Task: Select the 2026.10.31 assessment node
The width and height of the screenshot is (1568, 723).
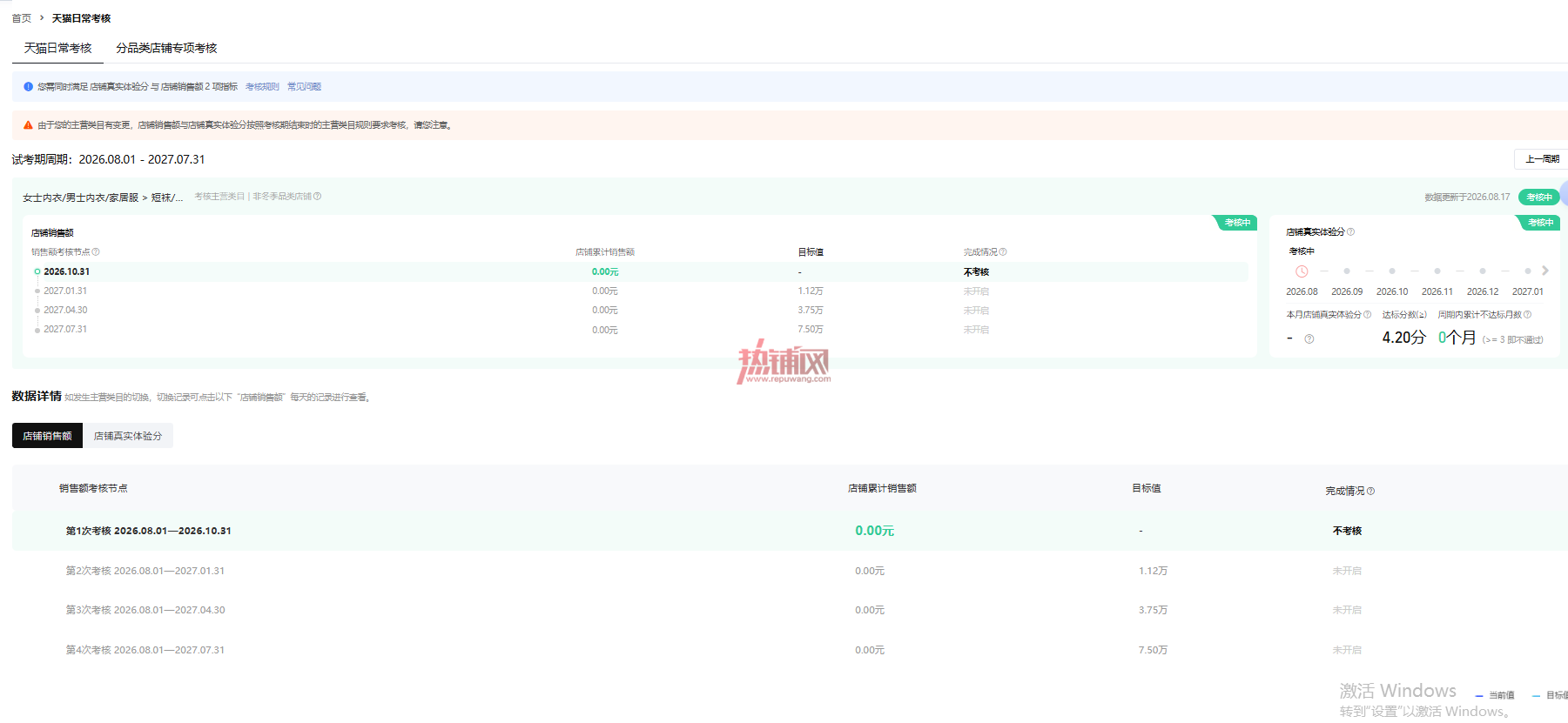Action: pyautogui.click(x=66, y=271)
